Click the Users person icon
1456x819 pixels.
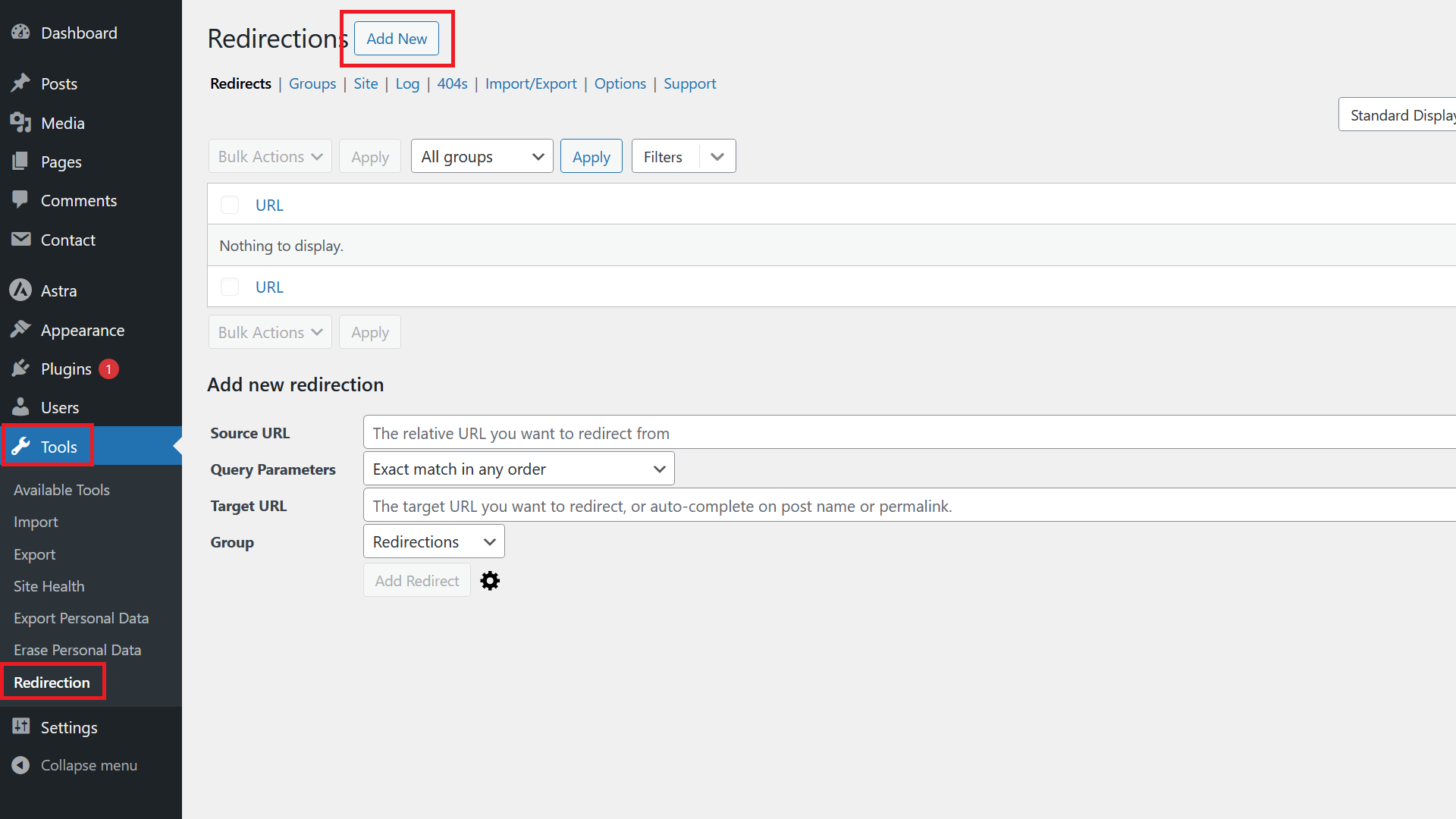tap(20, 406)
